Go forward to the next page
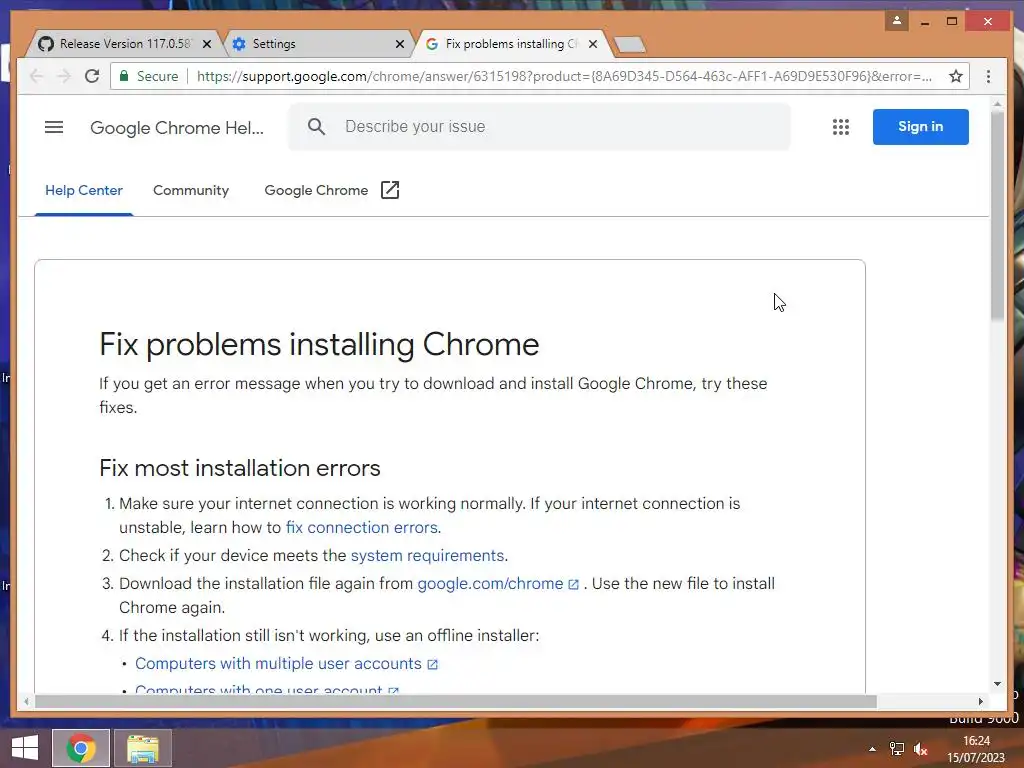Screen dimensions: 1024x768 pos(64,76)
